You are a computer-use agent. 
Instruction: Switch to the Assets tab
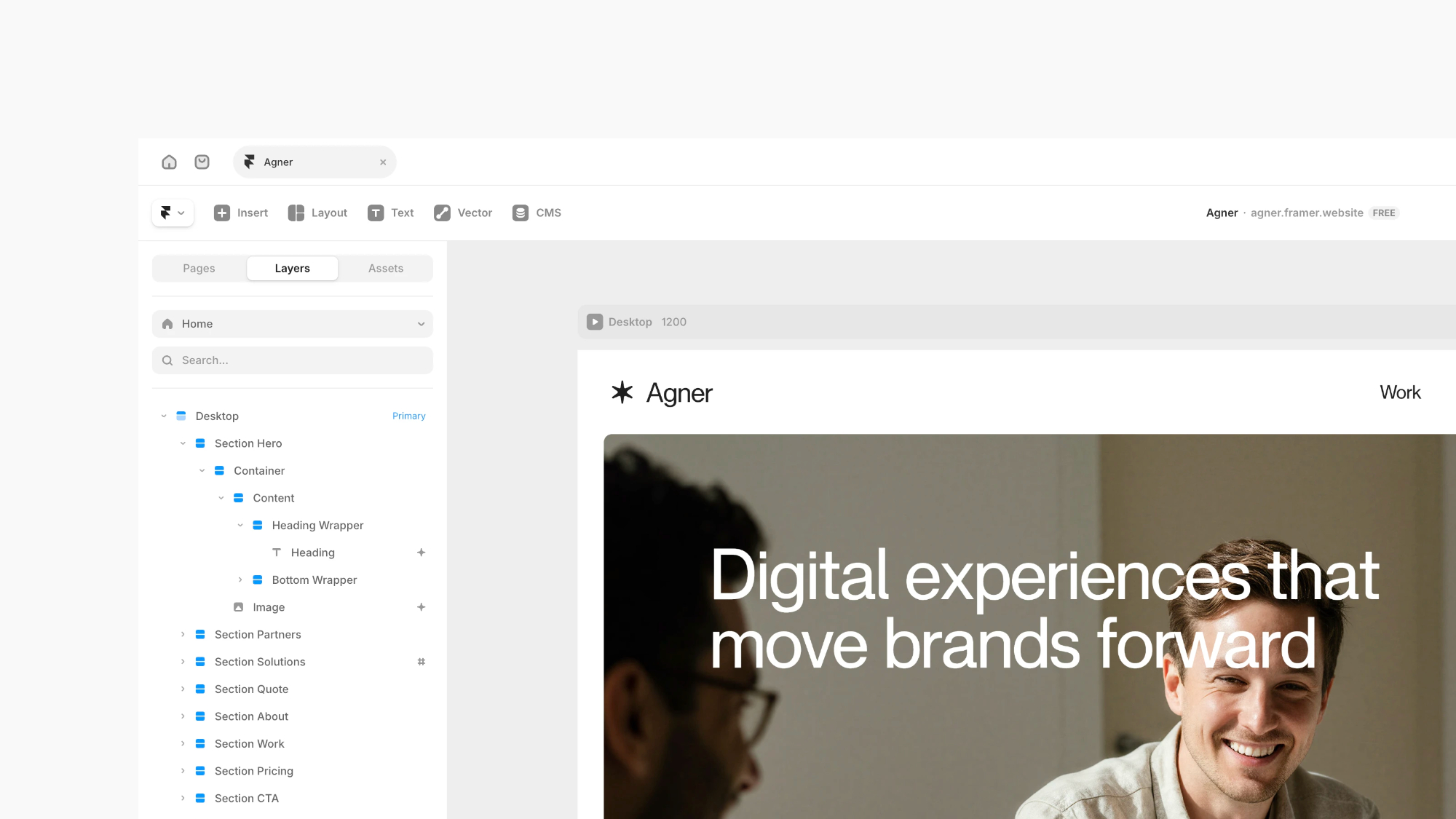(x=386, y=269)
